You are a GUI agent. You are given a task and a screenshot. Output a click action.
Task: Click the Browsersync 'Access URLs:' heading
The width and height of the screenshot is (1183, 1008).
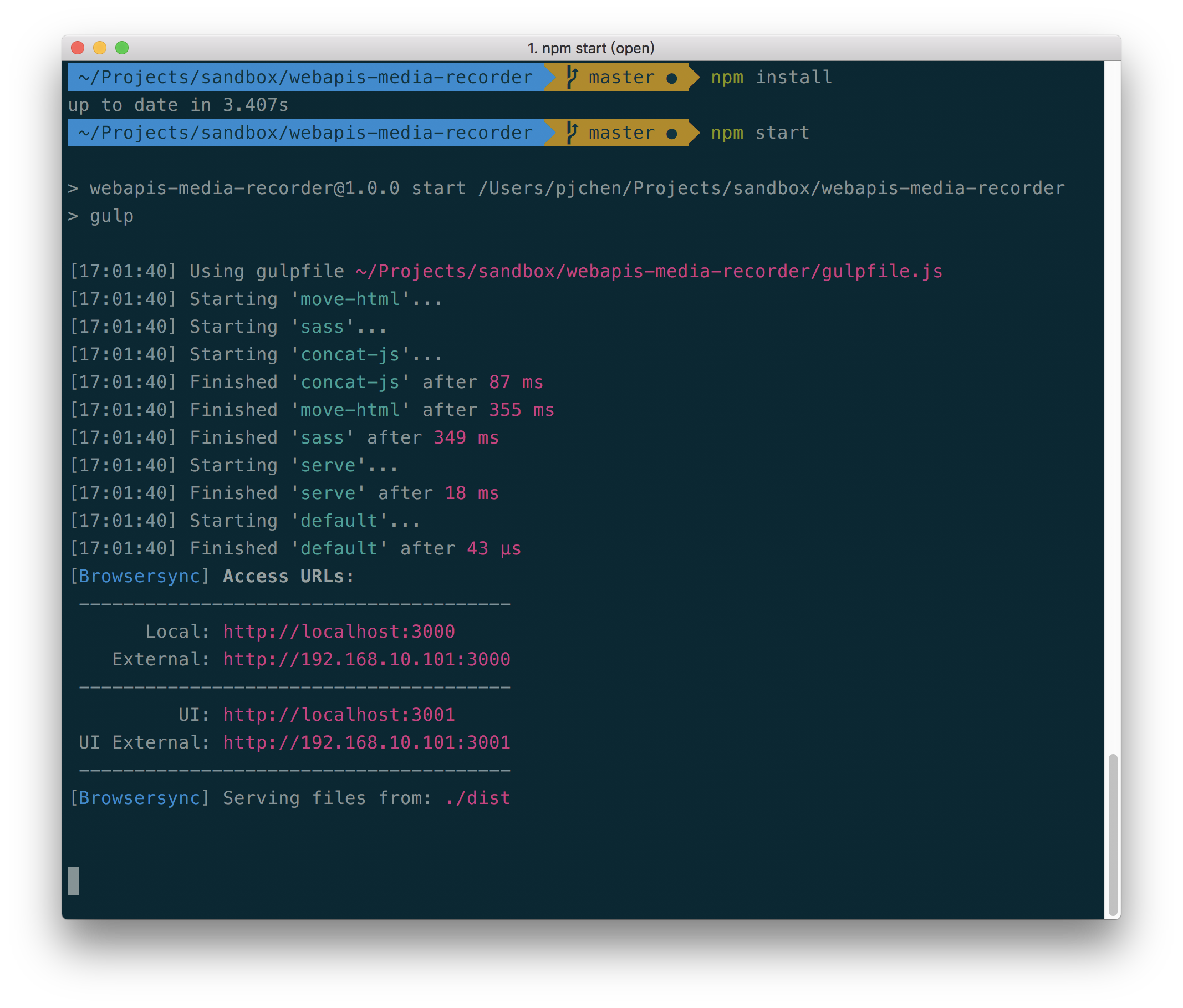point(288,576)
